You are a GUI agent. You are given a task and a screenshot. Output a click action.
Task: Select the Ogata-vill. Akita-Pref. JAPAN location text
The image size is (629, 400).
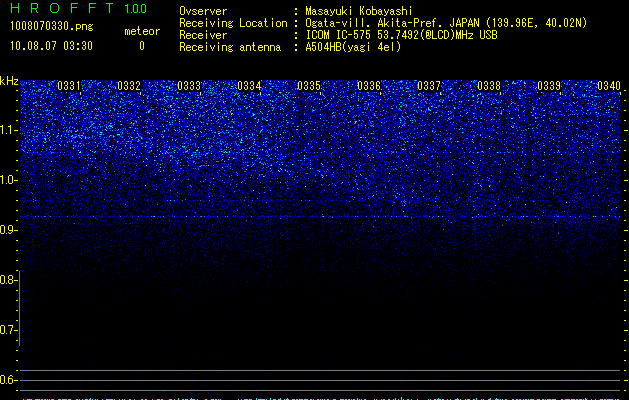[446, 23]
